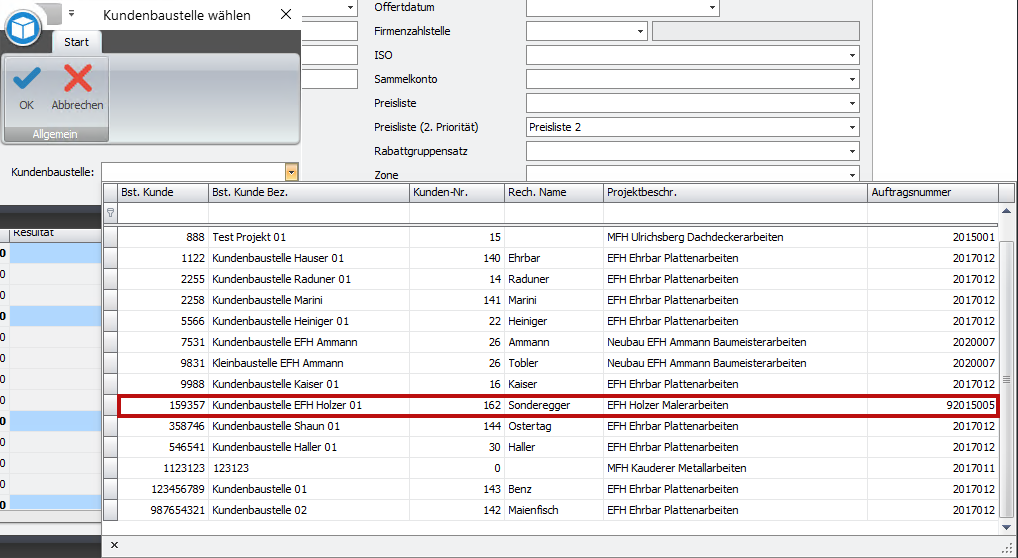Screen dimensions: 1018x558
Task: Open the quick access toolbar customize arrow
Action: 71,13
